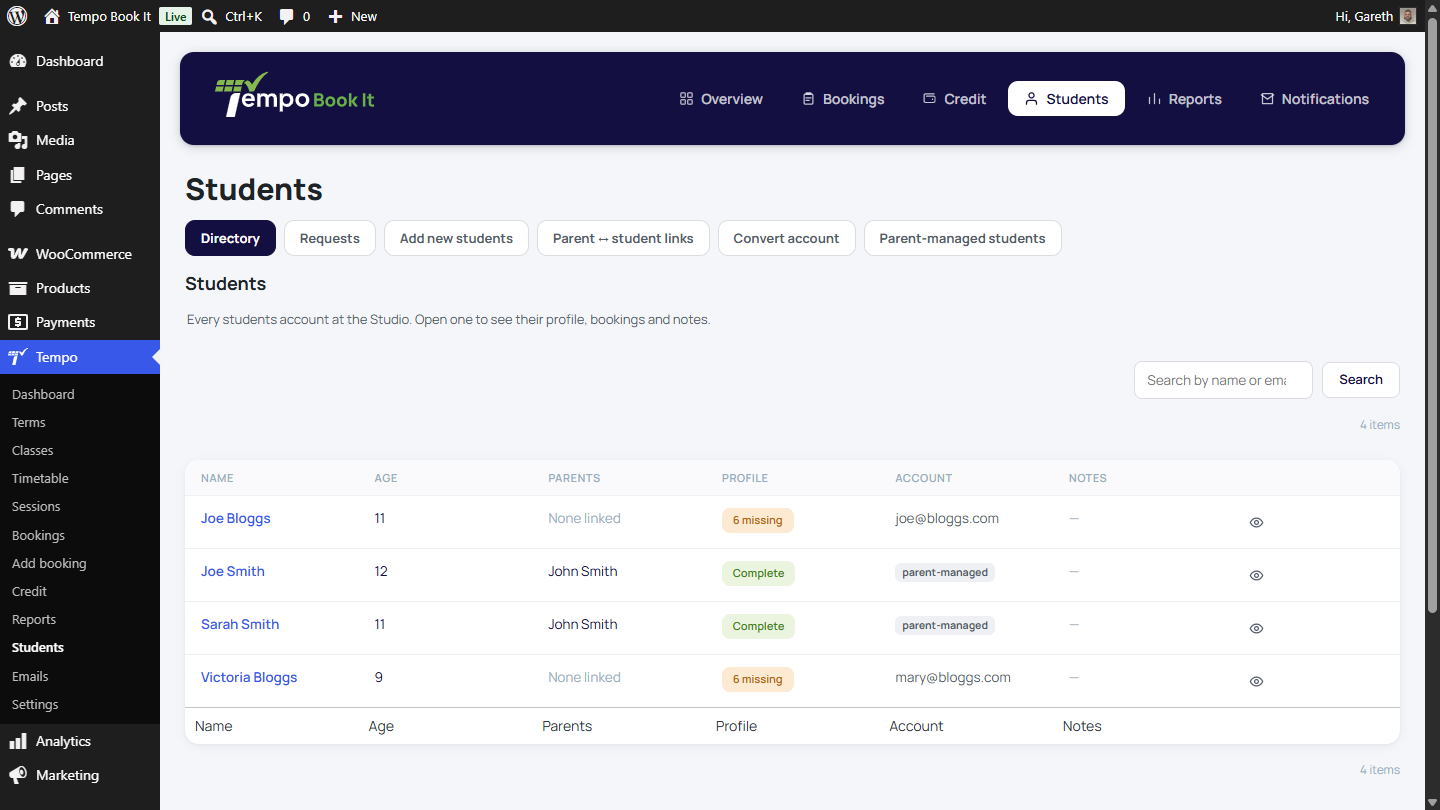The image size is (1440, 810).
Task: Click the Comments icon in sidebar
Action: point(18,209)
